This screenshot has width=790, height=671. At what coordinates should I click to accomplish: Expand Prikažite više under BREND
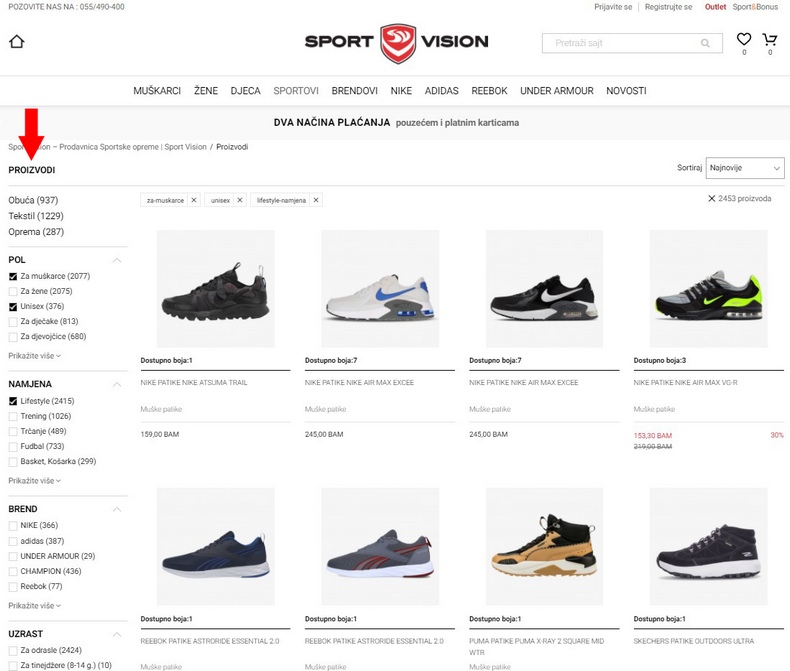pos(34,606)
